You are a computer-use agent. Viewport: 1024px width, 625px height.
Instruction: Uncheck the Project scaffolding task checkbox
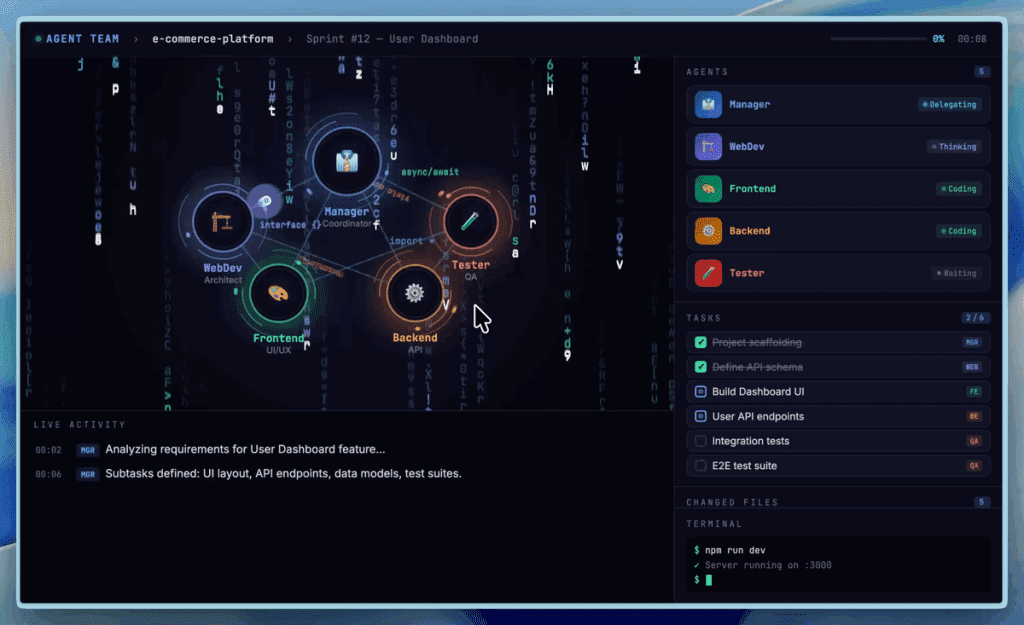coord(701,343)
